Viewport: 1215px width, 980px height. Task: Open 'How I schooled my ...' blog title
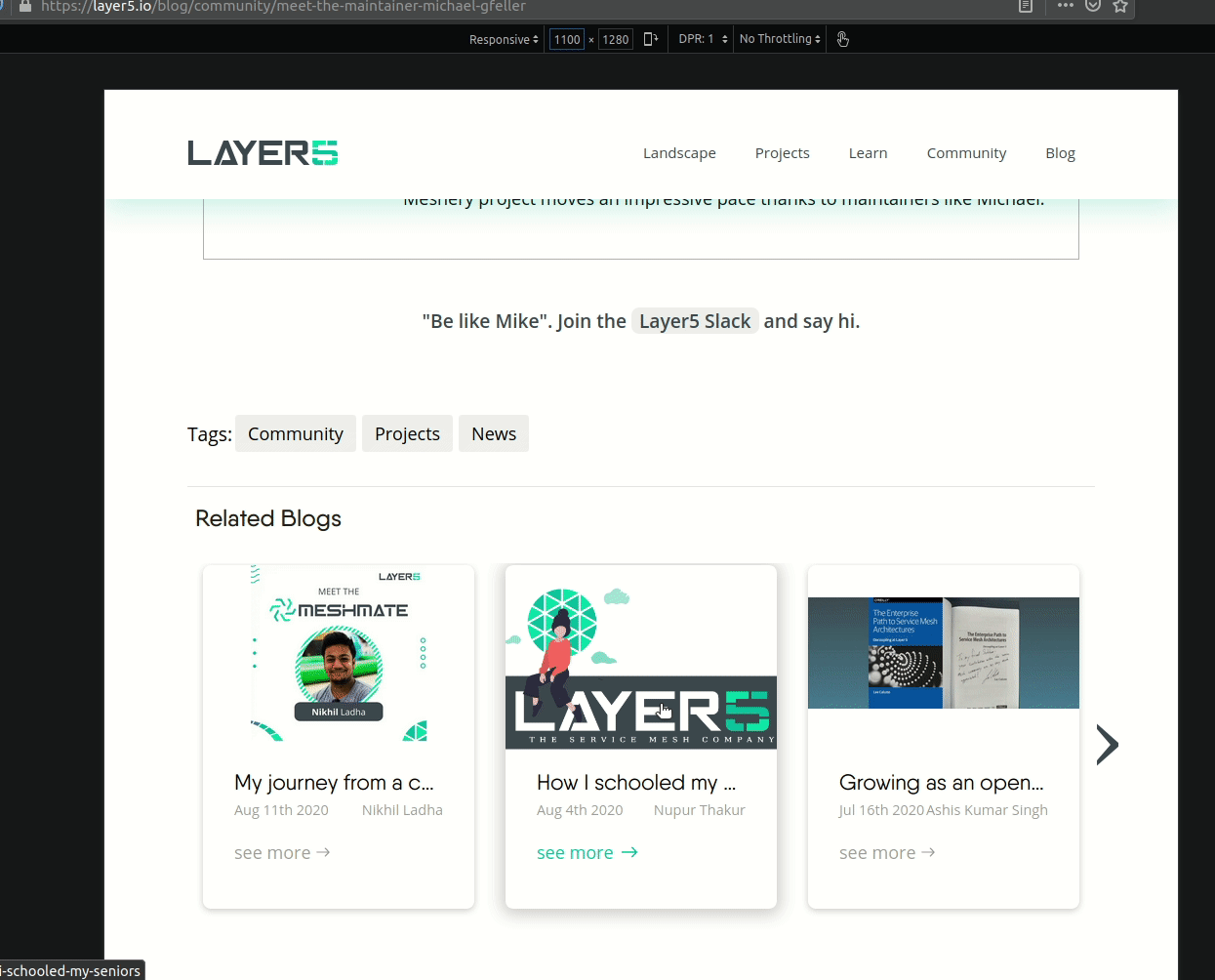tap(636, 783)
